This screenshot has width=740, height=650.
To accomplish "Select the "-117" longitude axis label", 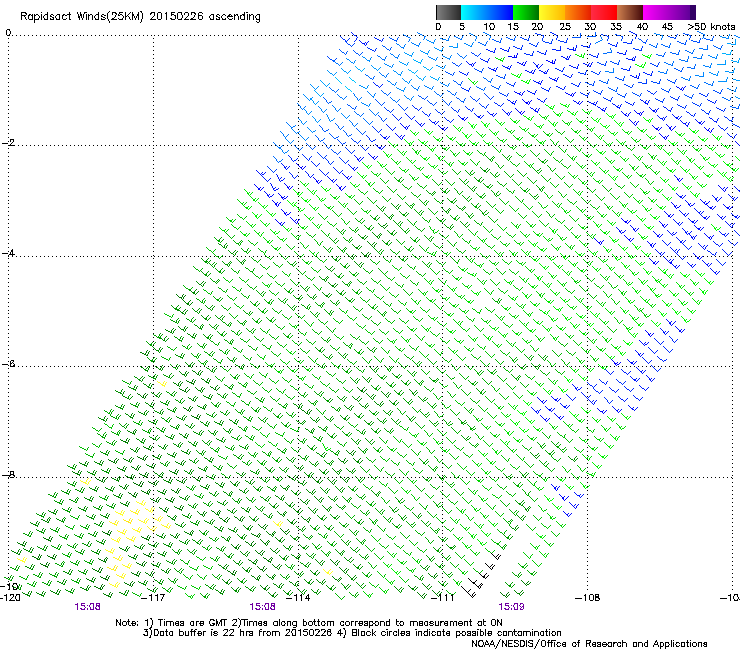I will pos(153,597).
